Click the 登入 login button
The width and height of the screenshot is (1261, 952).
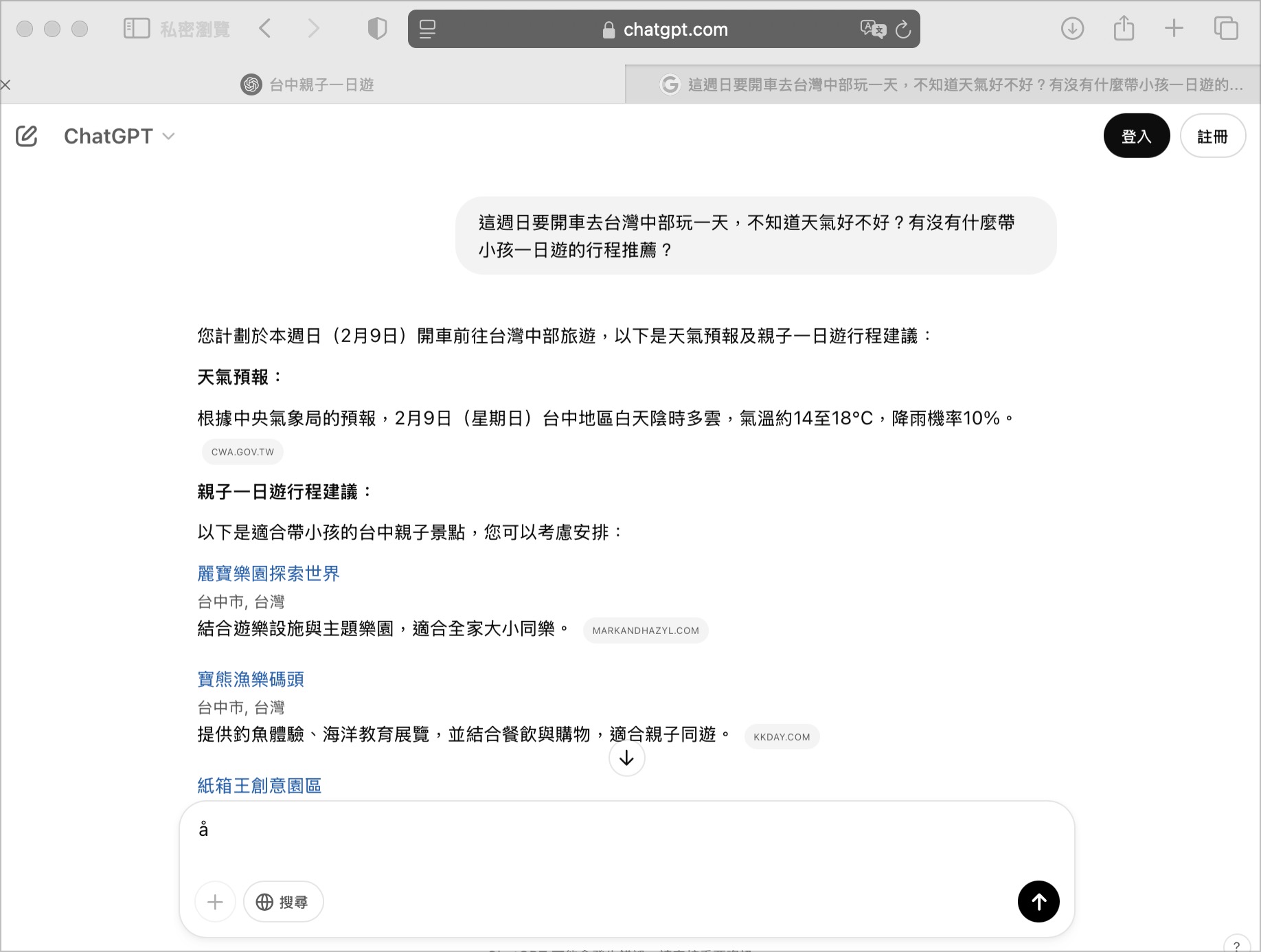(1136, 136)
